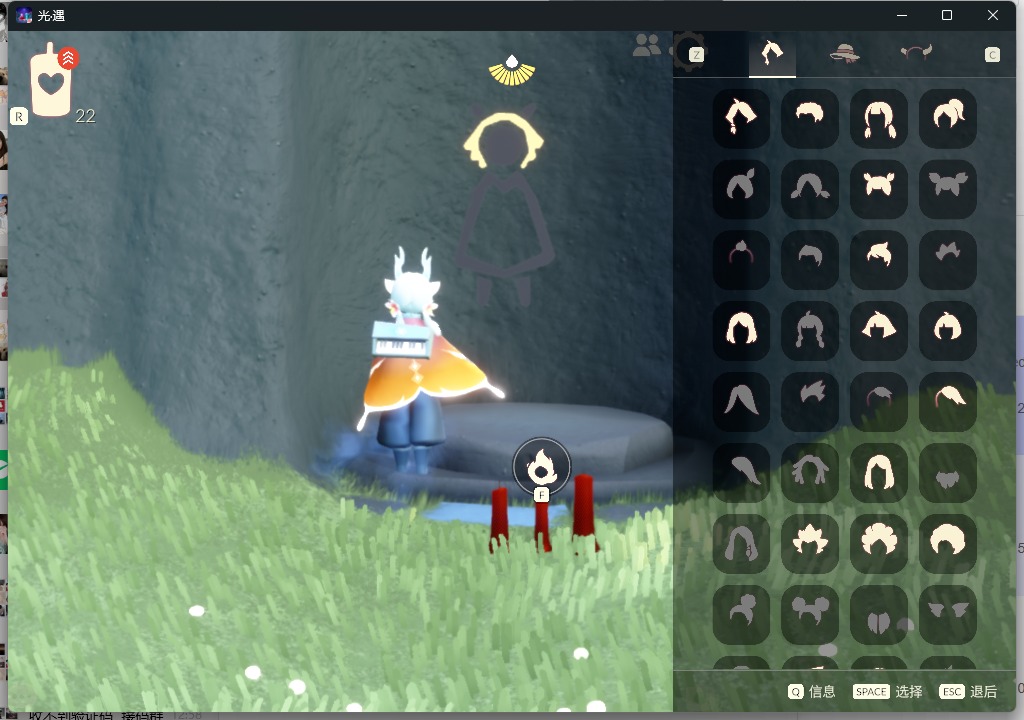This screenshot has width=1024, height=720.
Task: Choose the grey side bun hairstyle
Action: (x=741, y=615)
